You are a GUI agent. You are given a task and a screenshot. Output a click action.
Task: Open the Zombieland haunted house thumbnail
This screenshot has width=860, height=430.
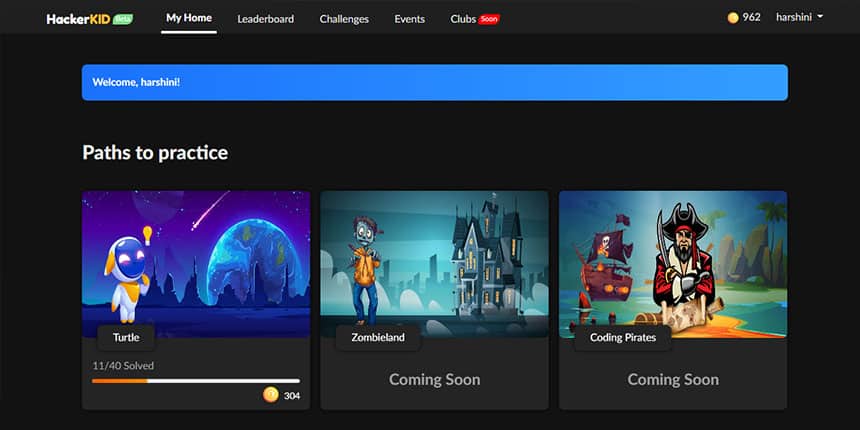(x=434, y=264)
